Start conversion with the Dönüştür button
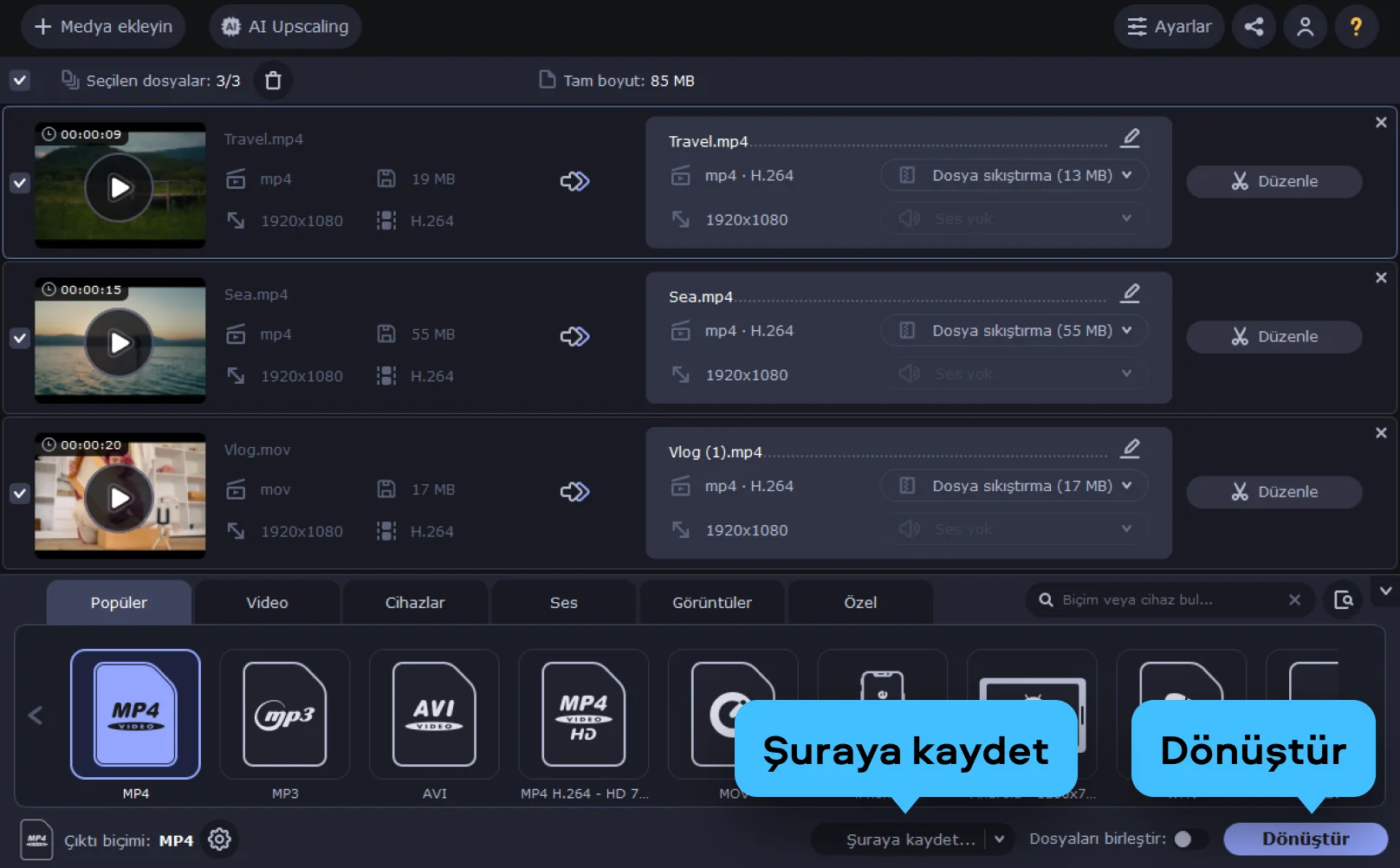 pyautogui.click(x=1306, y=839)
